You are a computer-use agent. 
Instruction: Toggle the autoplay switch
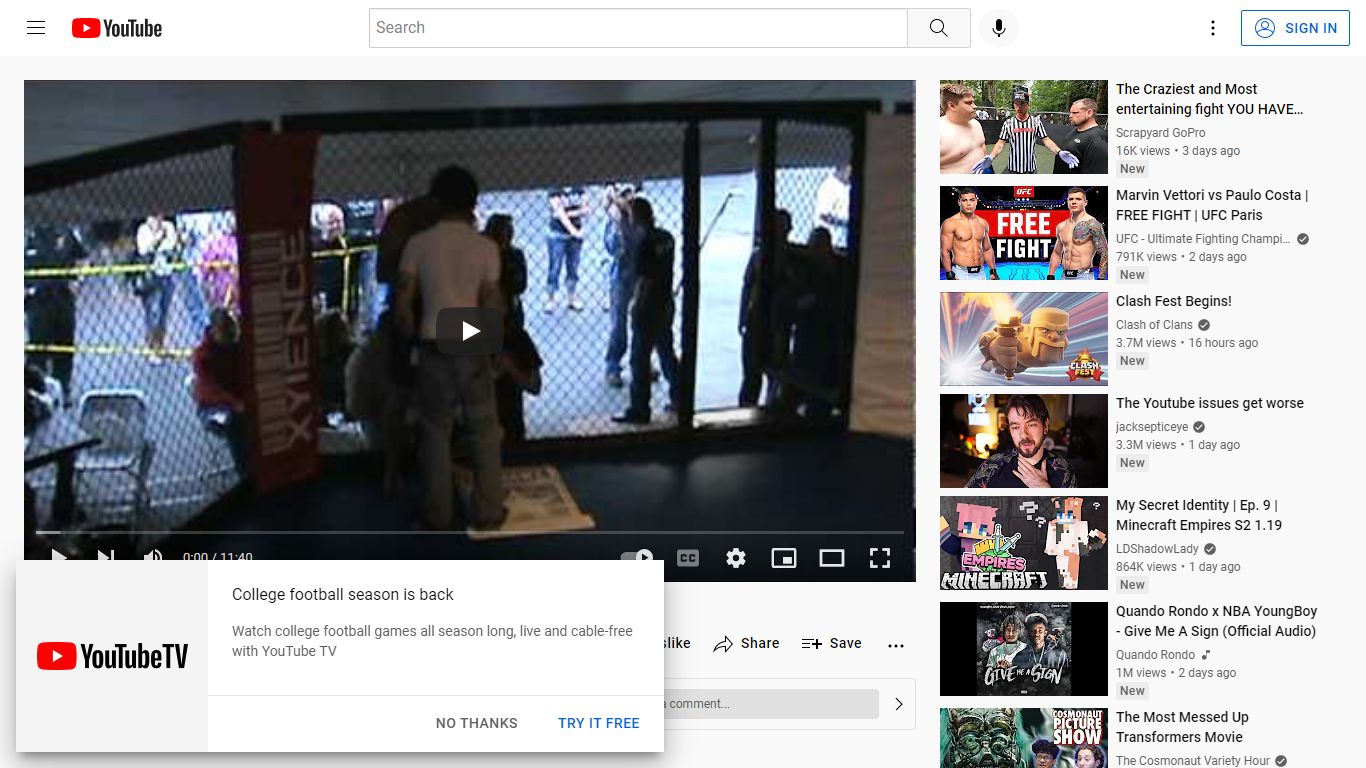tap(637, 558)
